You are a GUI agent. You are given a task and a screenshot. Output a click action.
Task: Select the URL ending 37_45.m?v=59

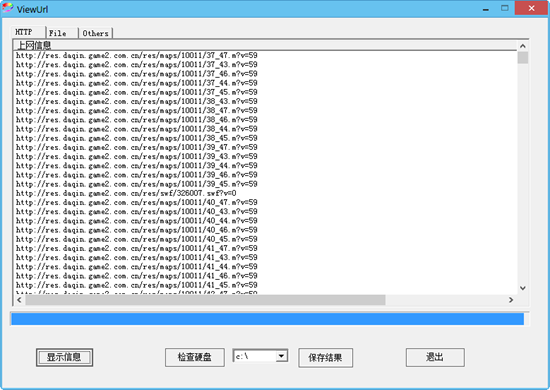tap(136, 92)
